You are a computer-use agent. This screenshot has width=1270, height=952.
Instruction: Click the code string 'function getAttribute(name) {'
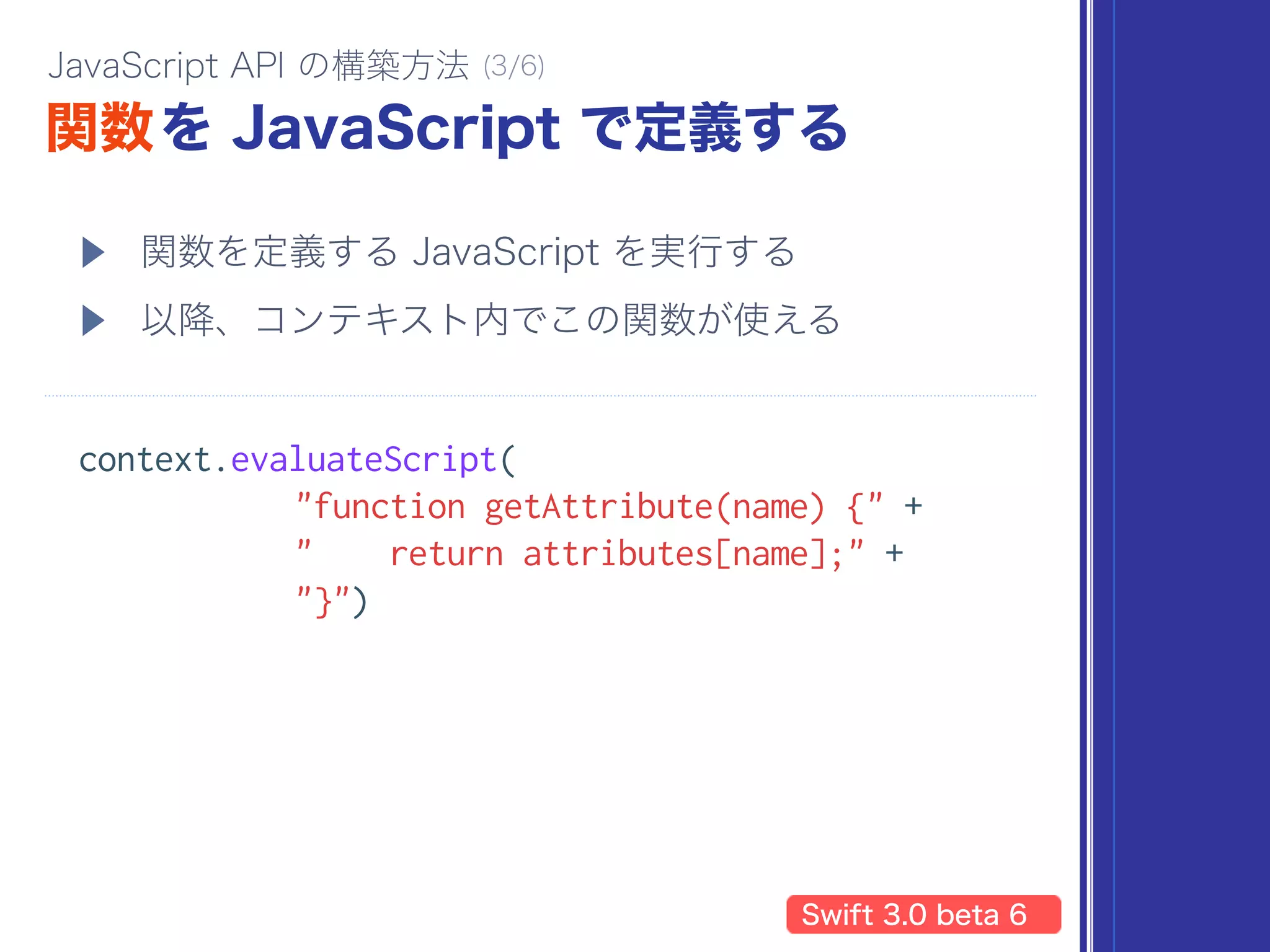tap(590, 508)
